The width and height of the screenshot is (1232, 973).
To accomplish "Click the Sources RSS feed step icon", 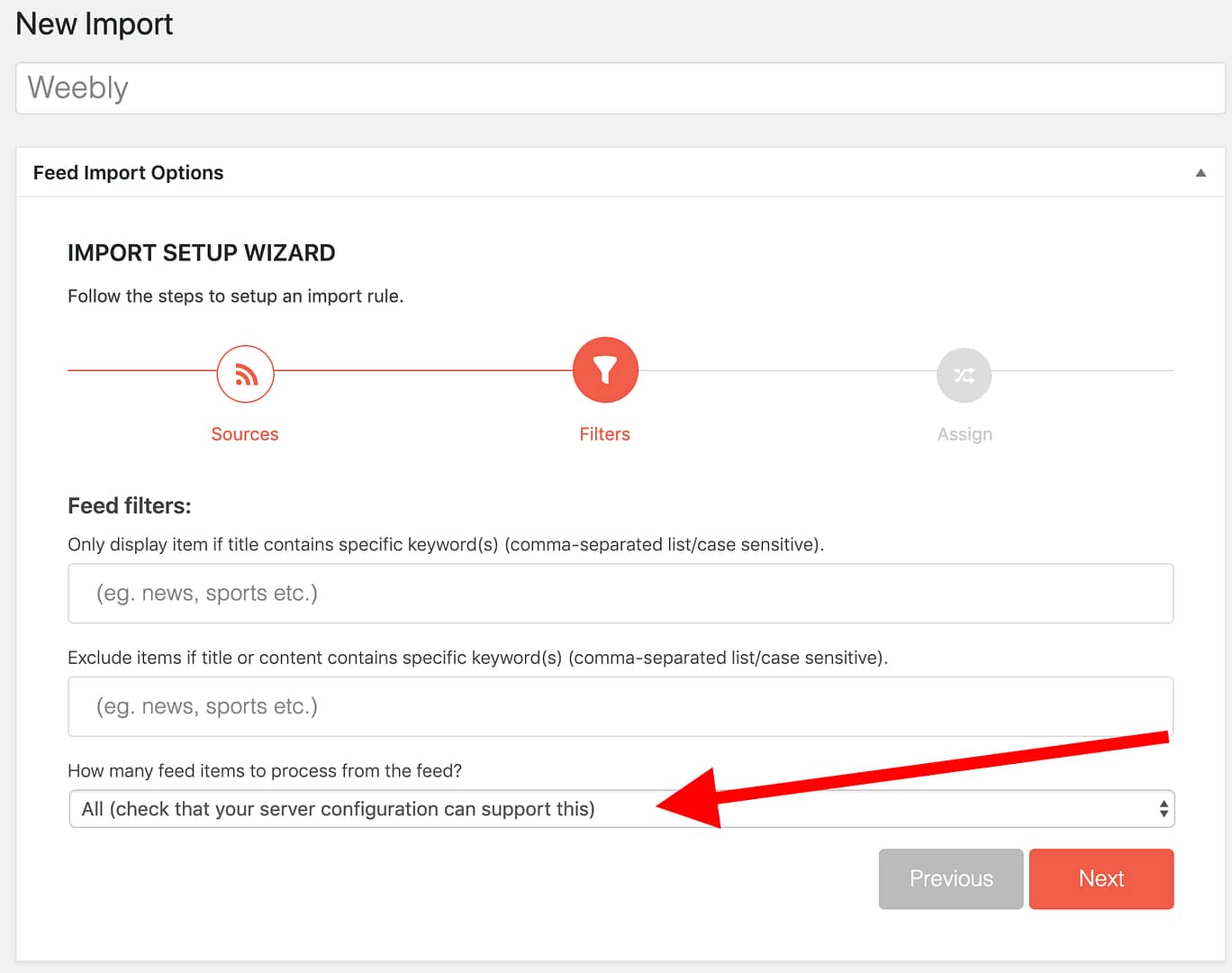I will click(245, 374).
